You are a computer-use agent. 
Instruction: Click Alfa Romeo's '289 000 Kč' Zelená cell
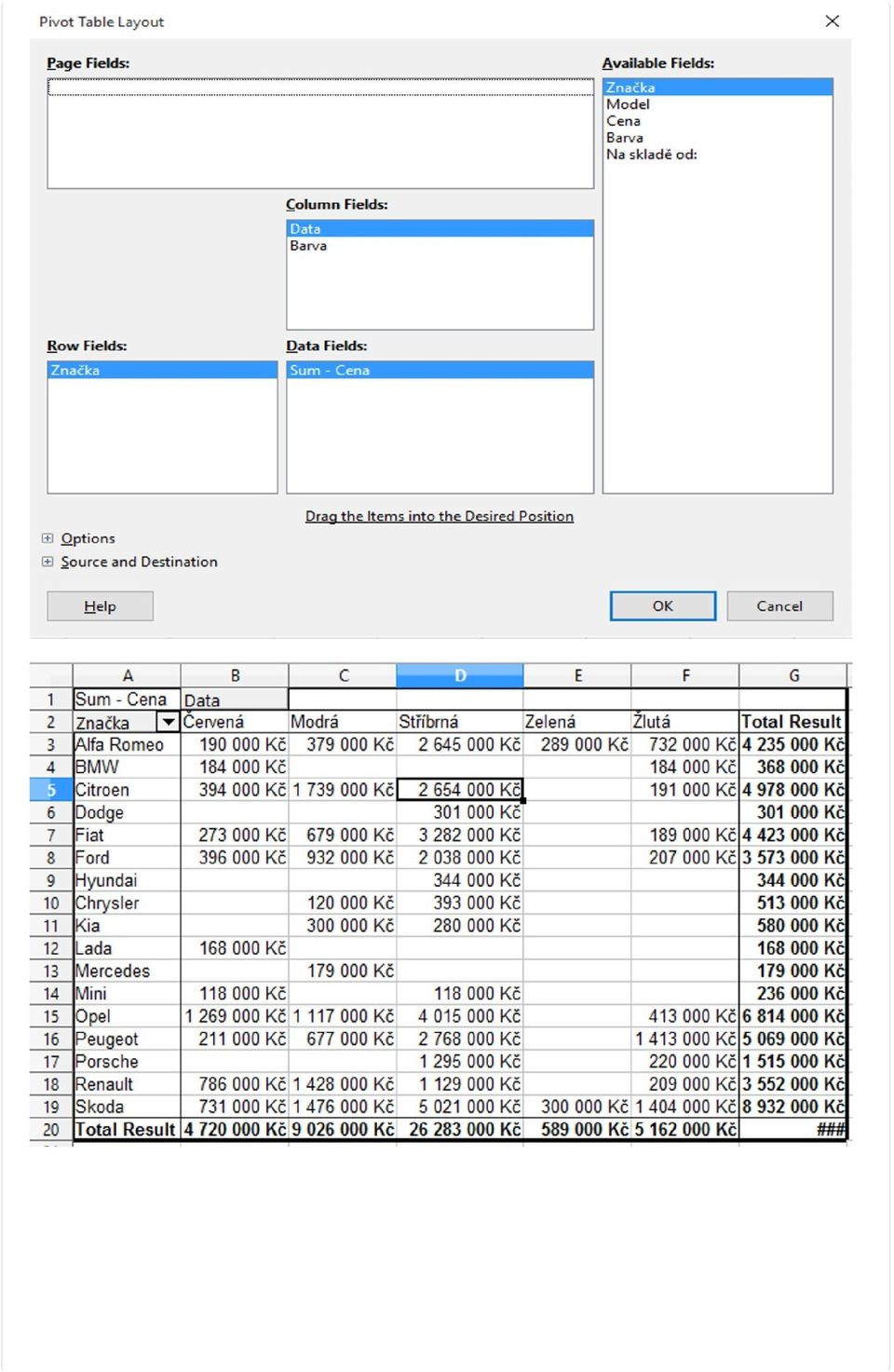pyautogui.click(x=577, y=745)
